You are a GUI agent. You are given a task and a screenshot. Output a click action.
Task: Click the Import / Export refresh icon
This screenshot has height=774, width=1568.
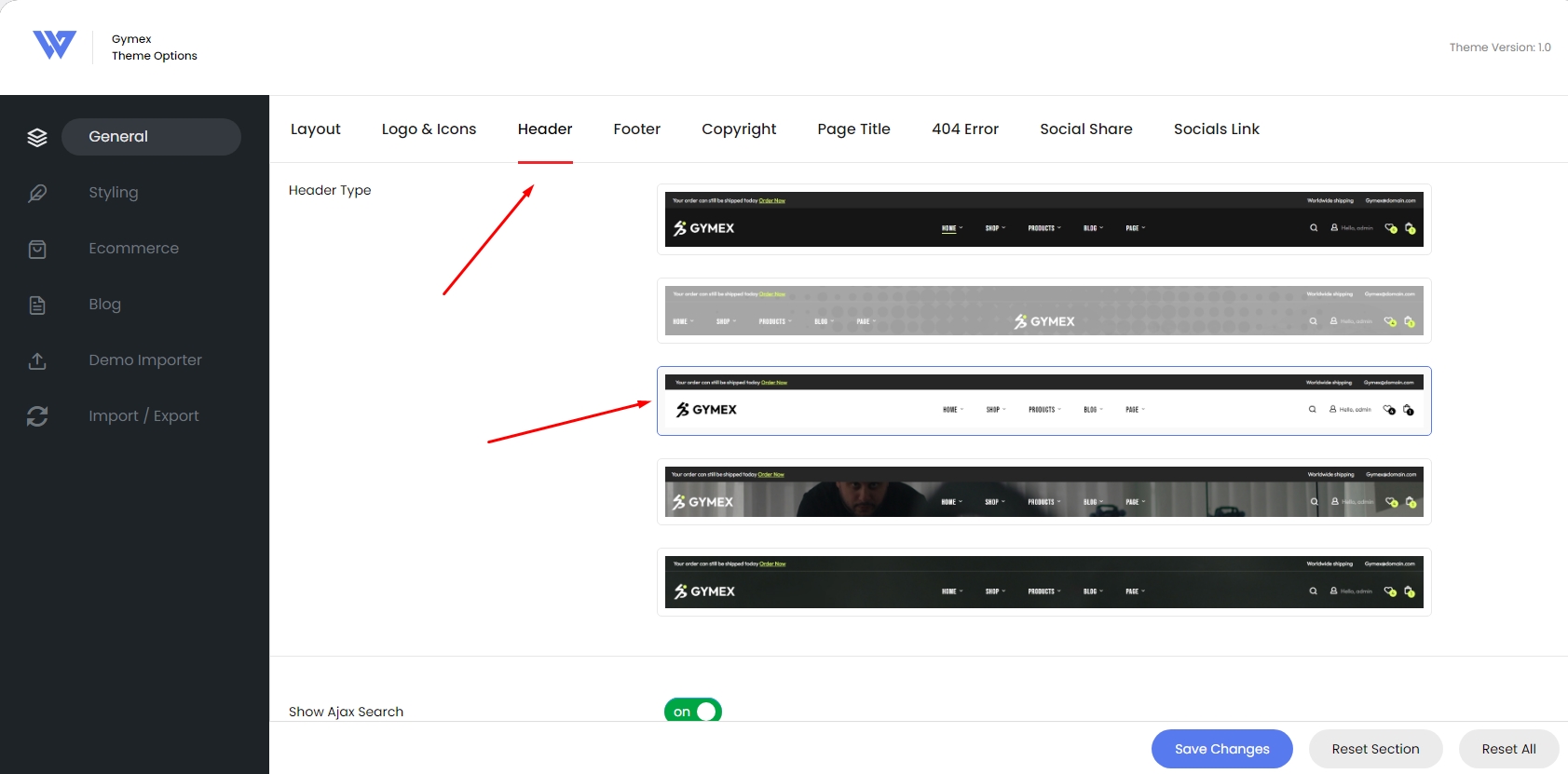pos(37,416)
